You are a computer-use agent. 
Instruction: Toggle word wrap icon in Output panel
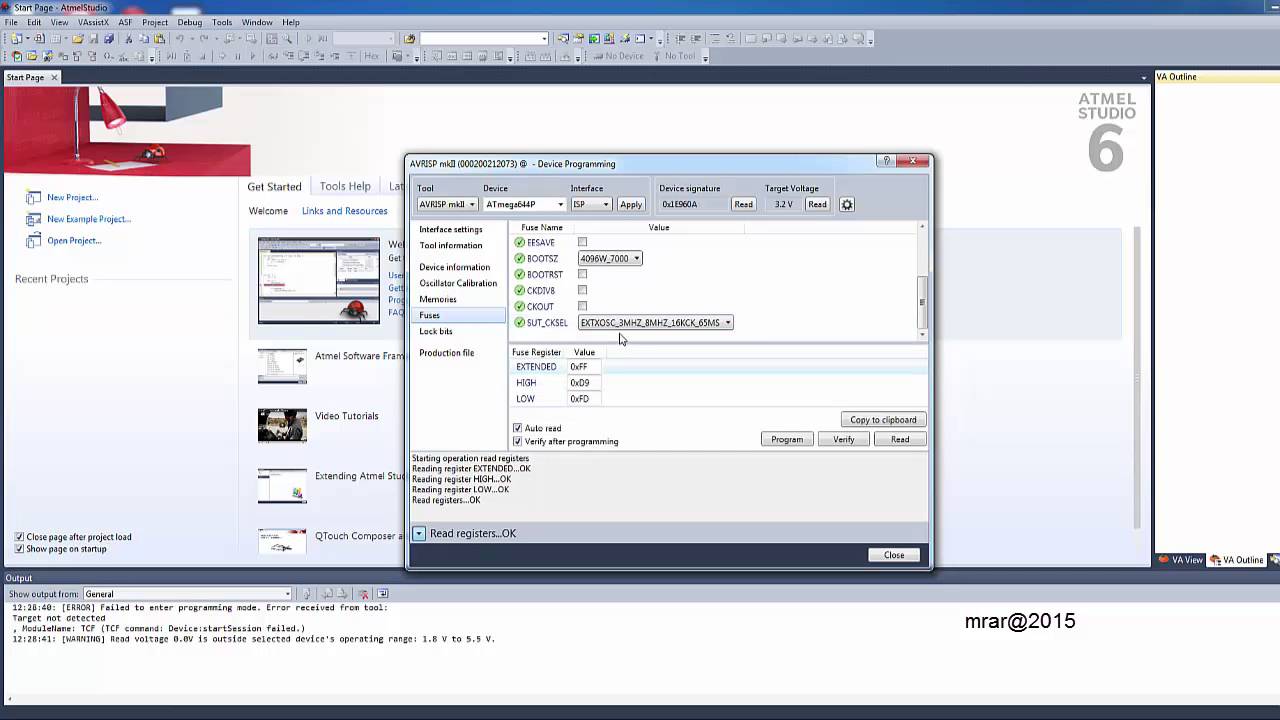point(383,594)
